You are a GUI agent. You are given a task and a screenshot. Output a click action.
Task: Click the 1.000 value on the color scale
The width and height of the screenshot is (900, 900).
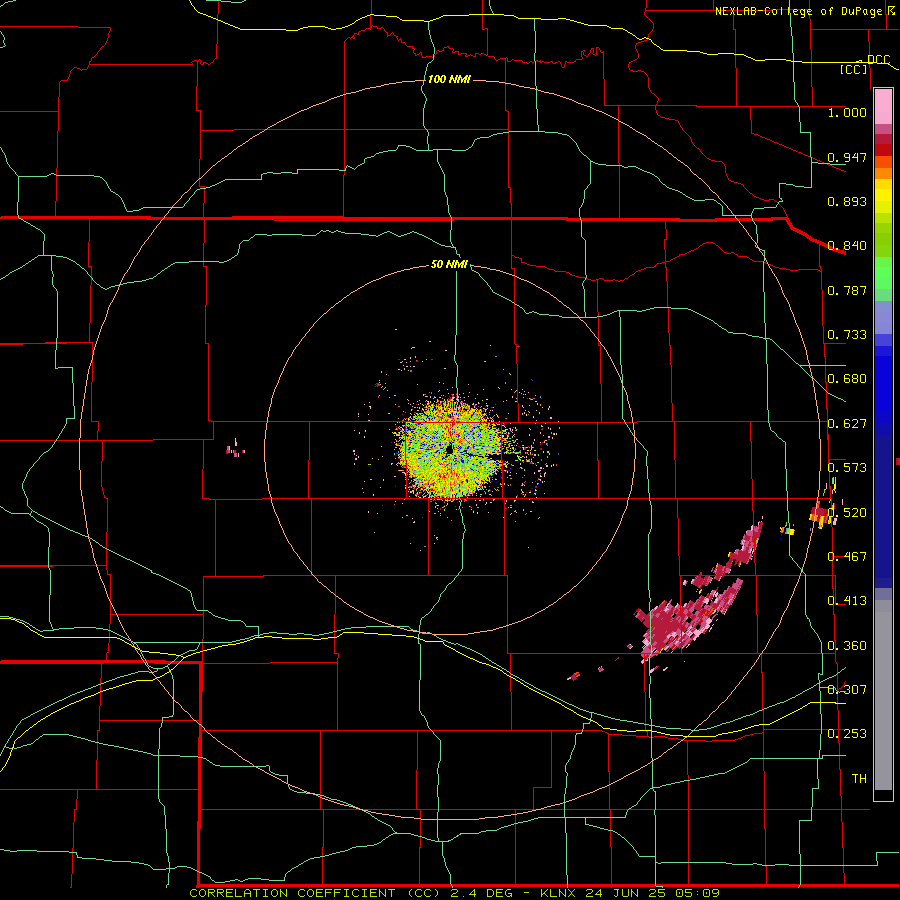[847, 112]
